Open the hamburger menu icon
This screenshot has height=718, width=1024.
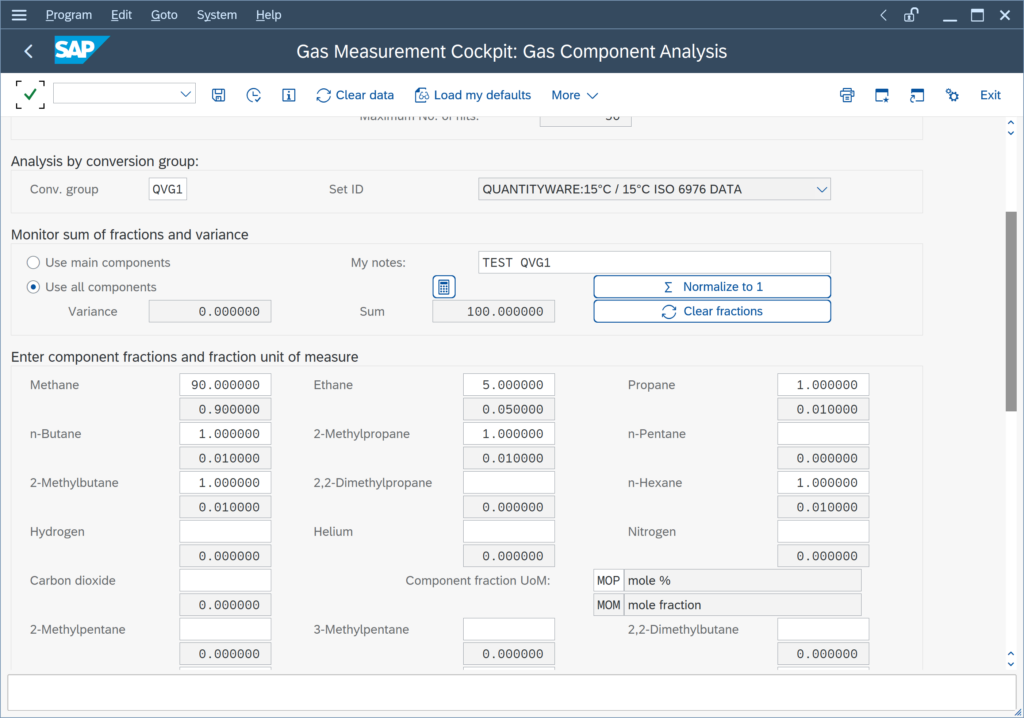(x=19, y=14)
